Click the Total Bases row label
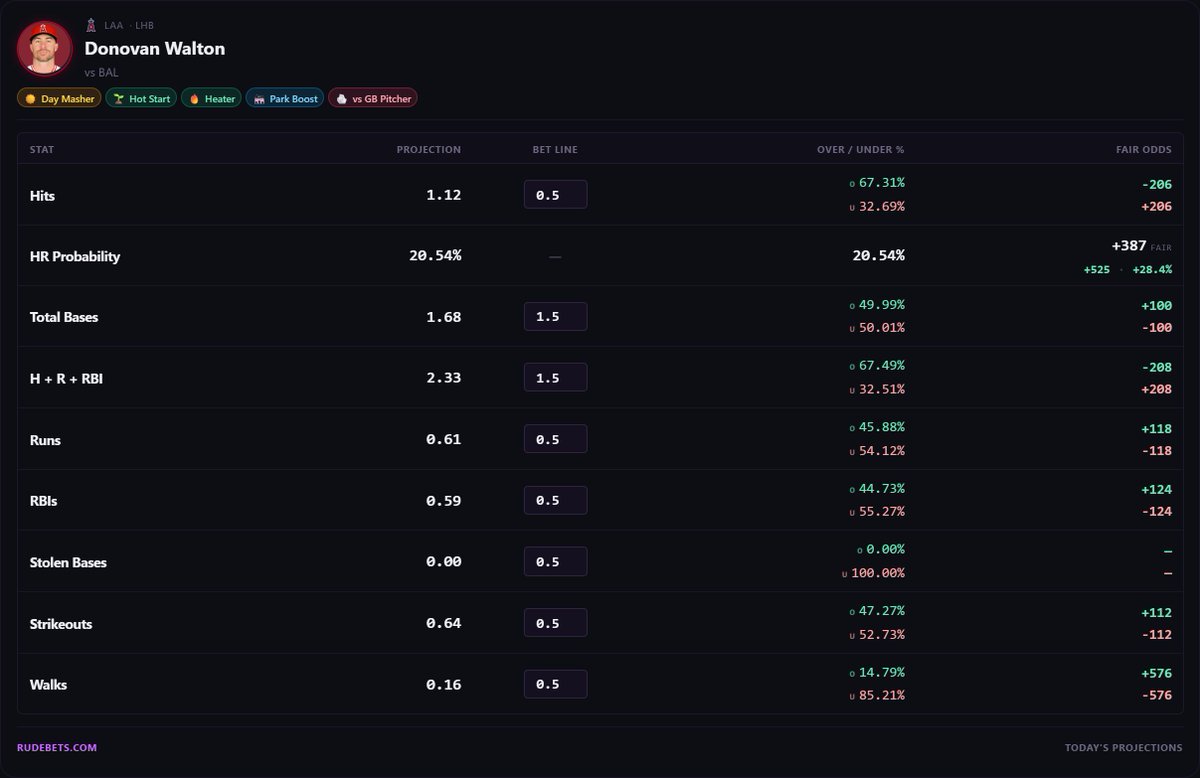1200x778 pixels. [64, 317]
